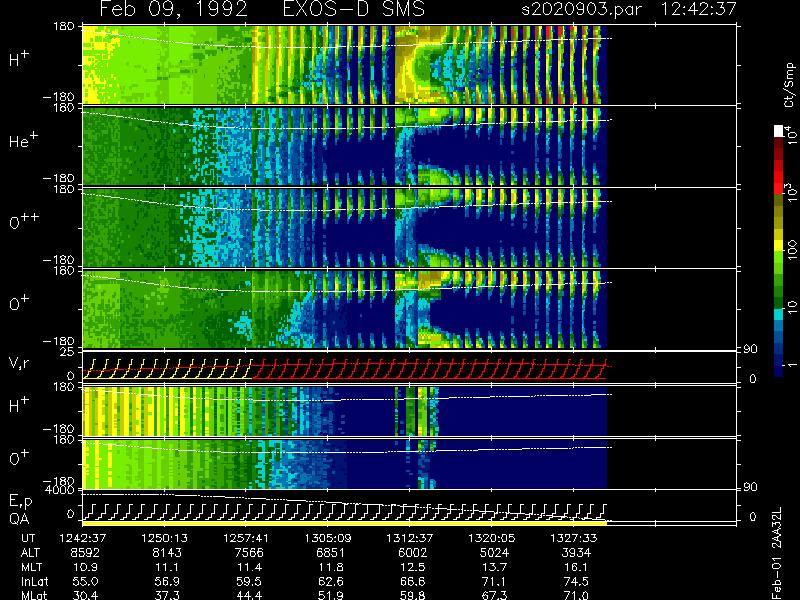The height and width of the screenshot is (600, 800).
Task: Click altitude value '8592'
Action: click(85, 553)
